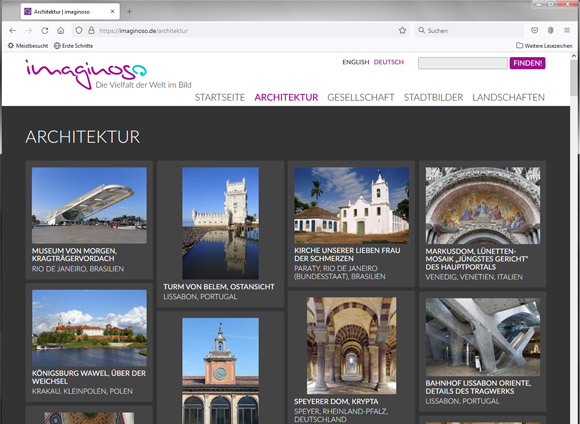Open the STADTBILDER menu item
580x424 pixels.
click(434, 97)
